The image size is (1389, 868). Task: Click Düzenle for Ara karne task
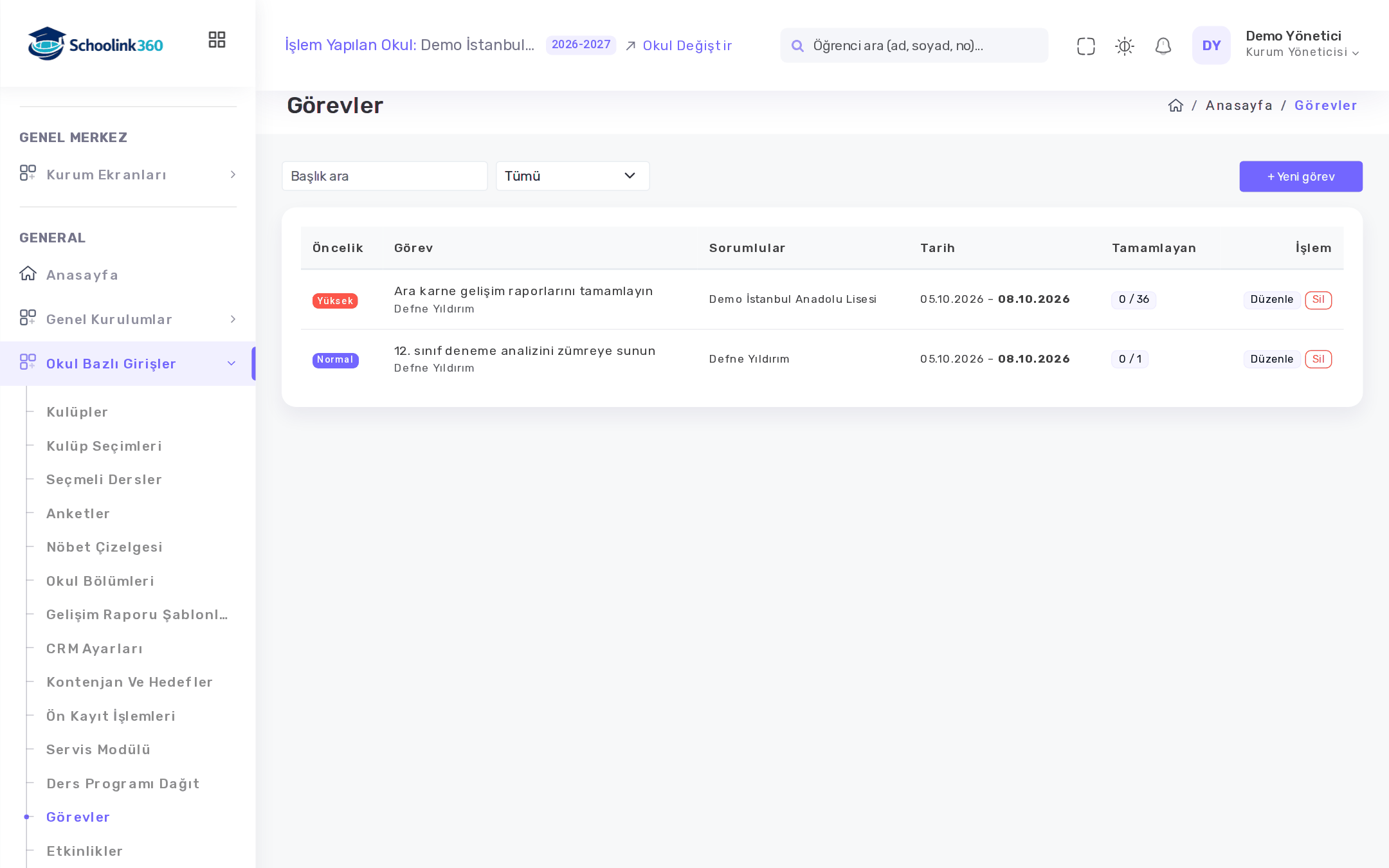coord(1271,300)
